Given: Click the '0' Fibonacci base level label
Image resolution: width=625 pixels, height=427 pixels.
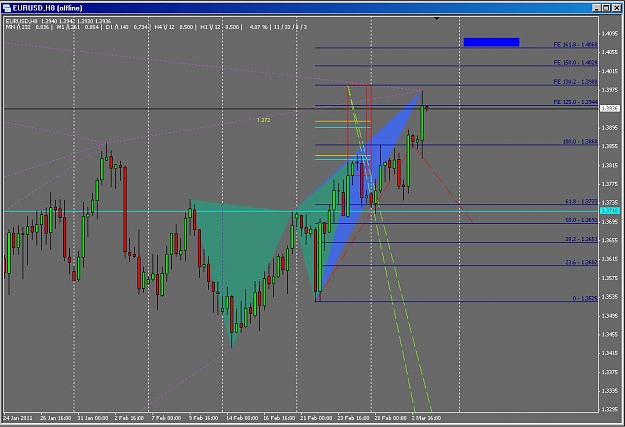Looking at the screenshot, I should (x=585, y=298).
